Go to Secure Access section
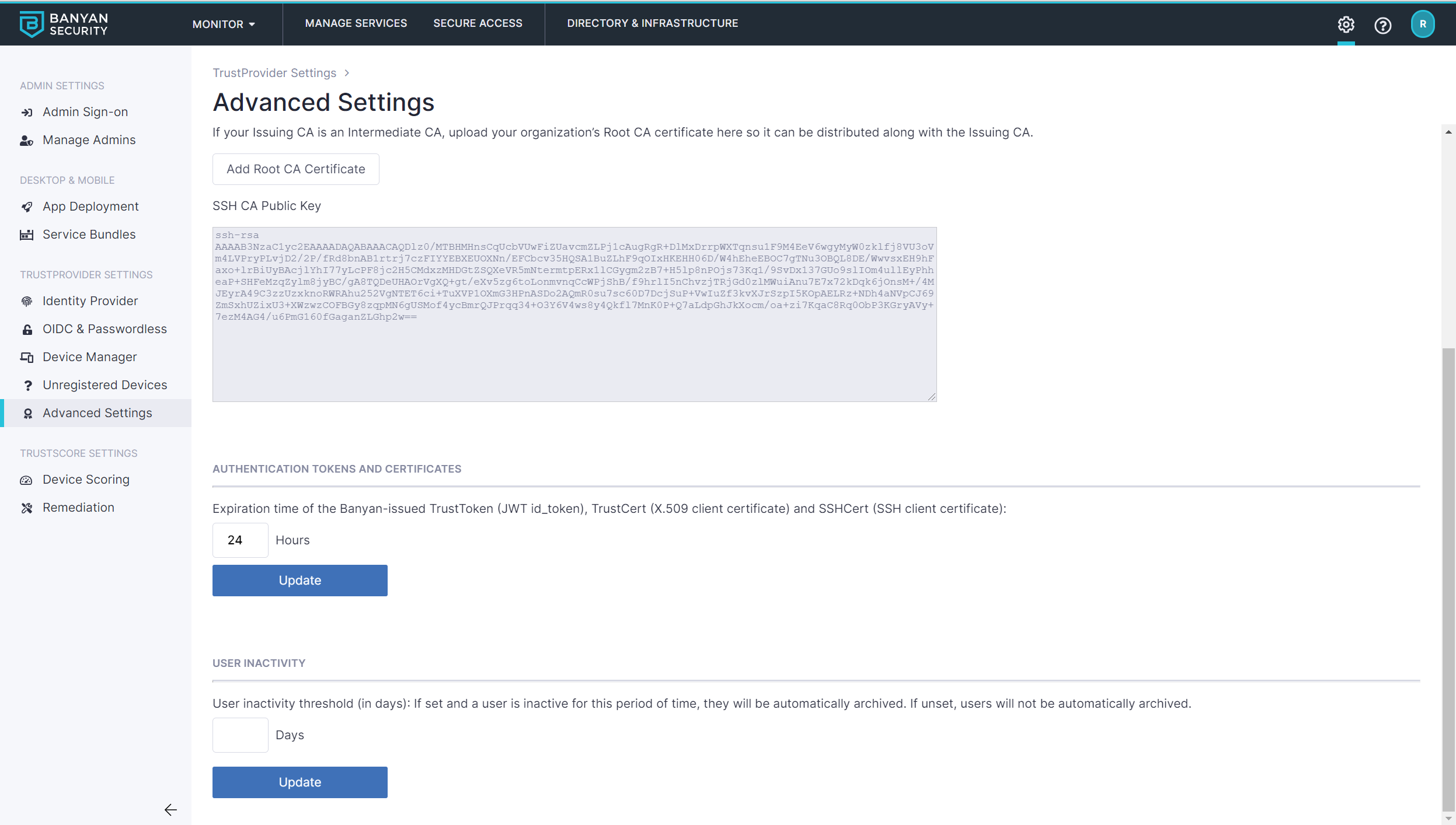 coord(478,23)
